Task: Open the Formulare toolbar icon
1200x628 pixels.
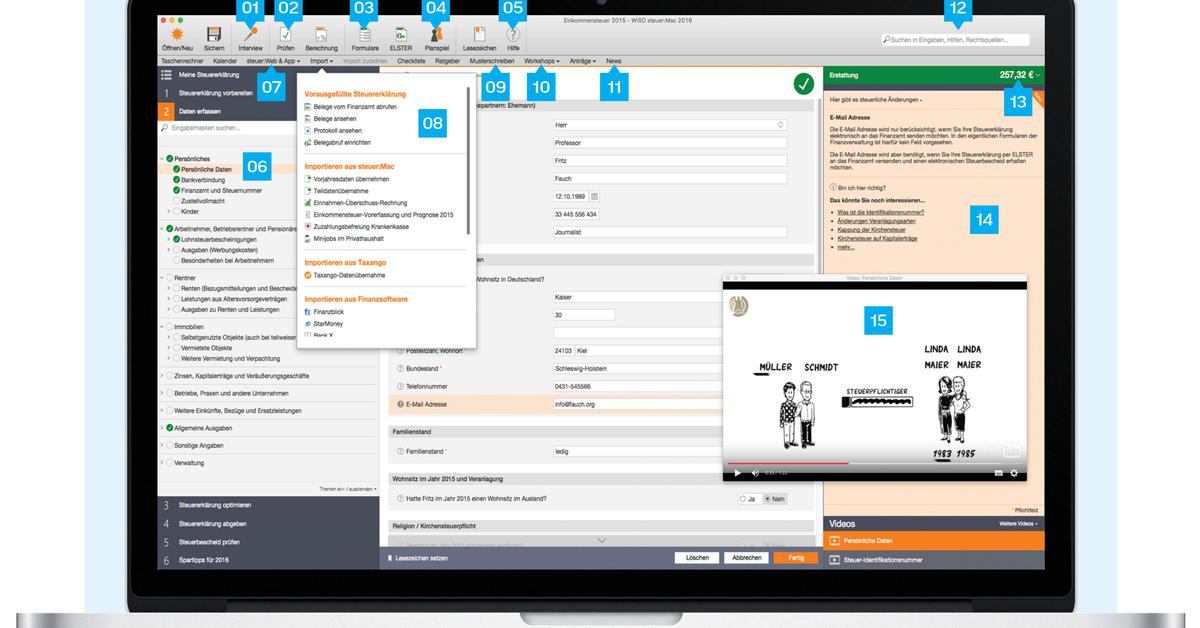Action: click(x=364, y=34)
